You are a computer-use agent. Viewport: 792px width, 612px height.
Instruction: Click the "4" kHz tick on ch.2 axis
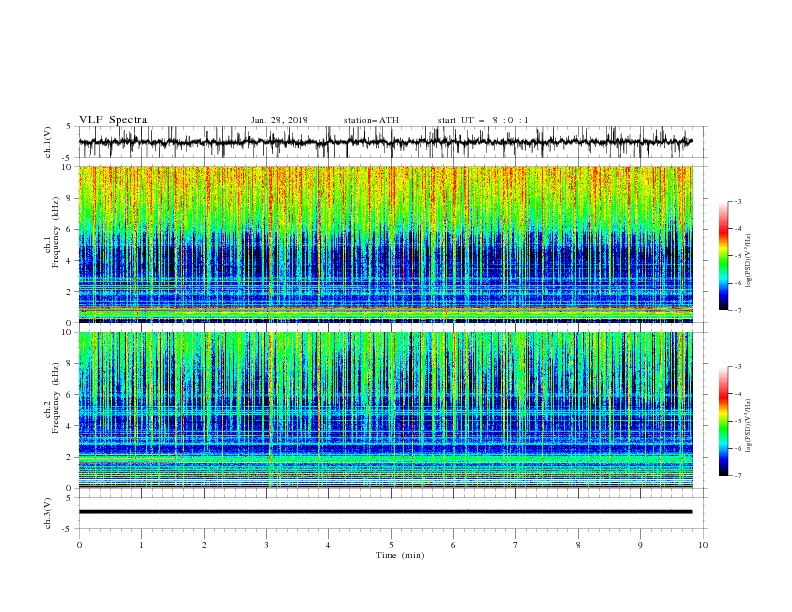pyautogui.click(x=70, y=426)
